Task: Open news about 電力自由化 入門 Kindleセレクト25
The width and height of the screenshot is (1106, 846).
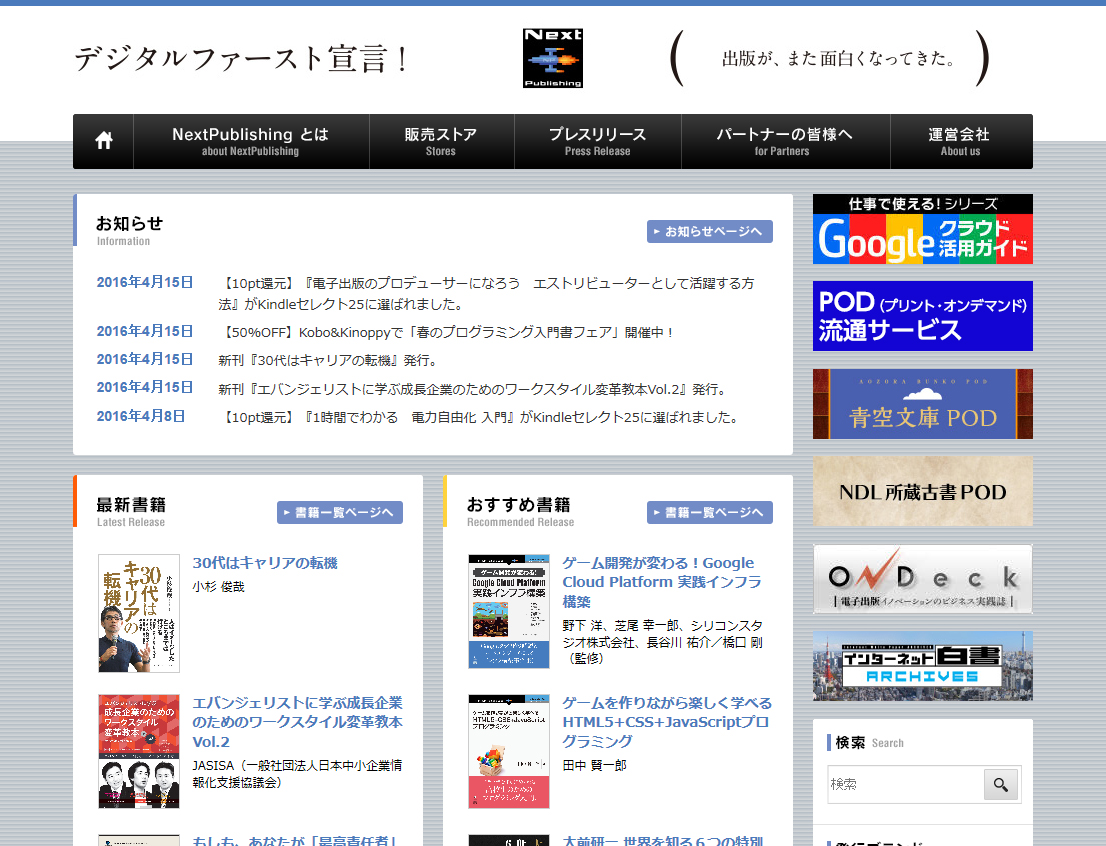Action: point(480,418)
